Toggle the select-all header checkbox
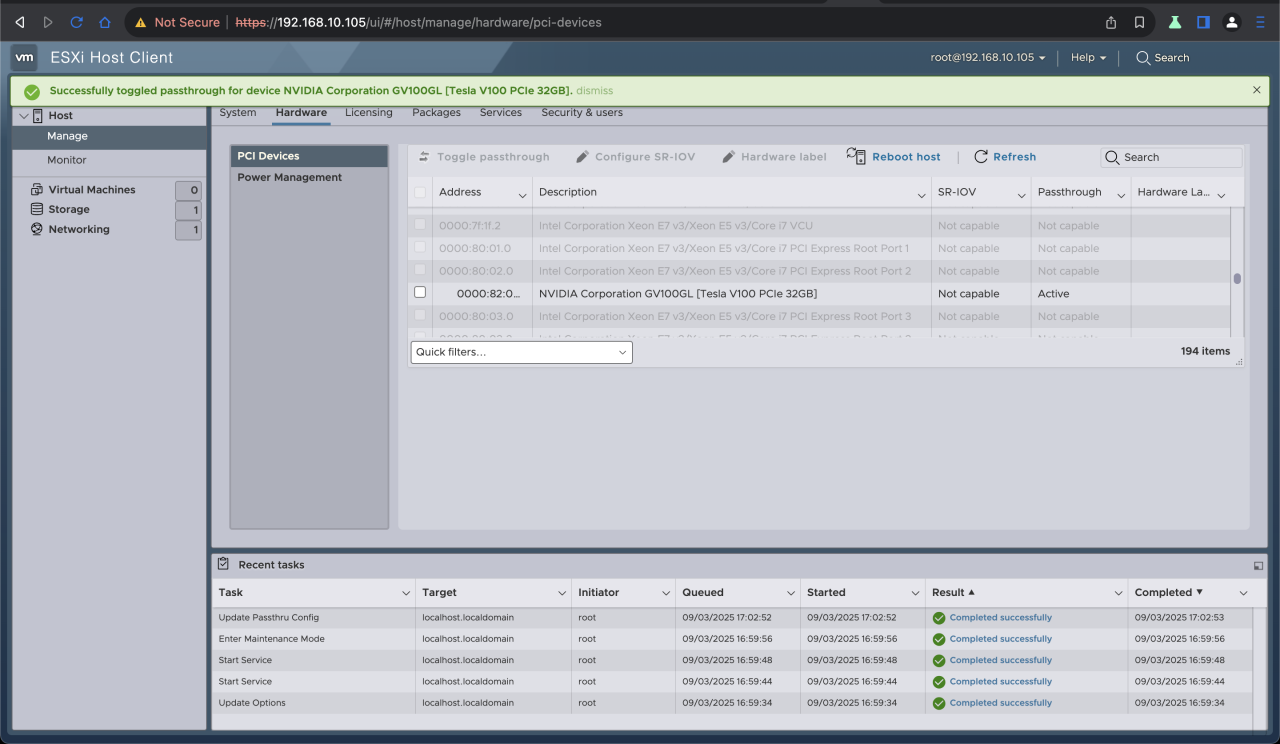Screen dimensions: 1280x744 pos(420,192)
